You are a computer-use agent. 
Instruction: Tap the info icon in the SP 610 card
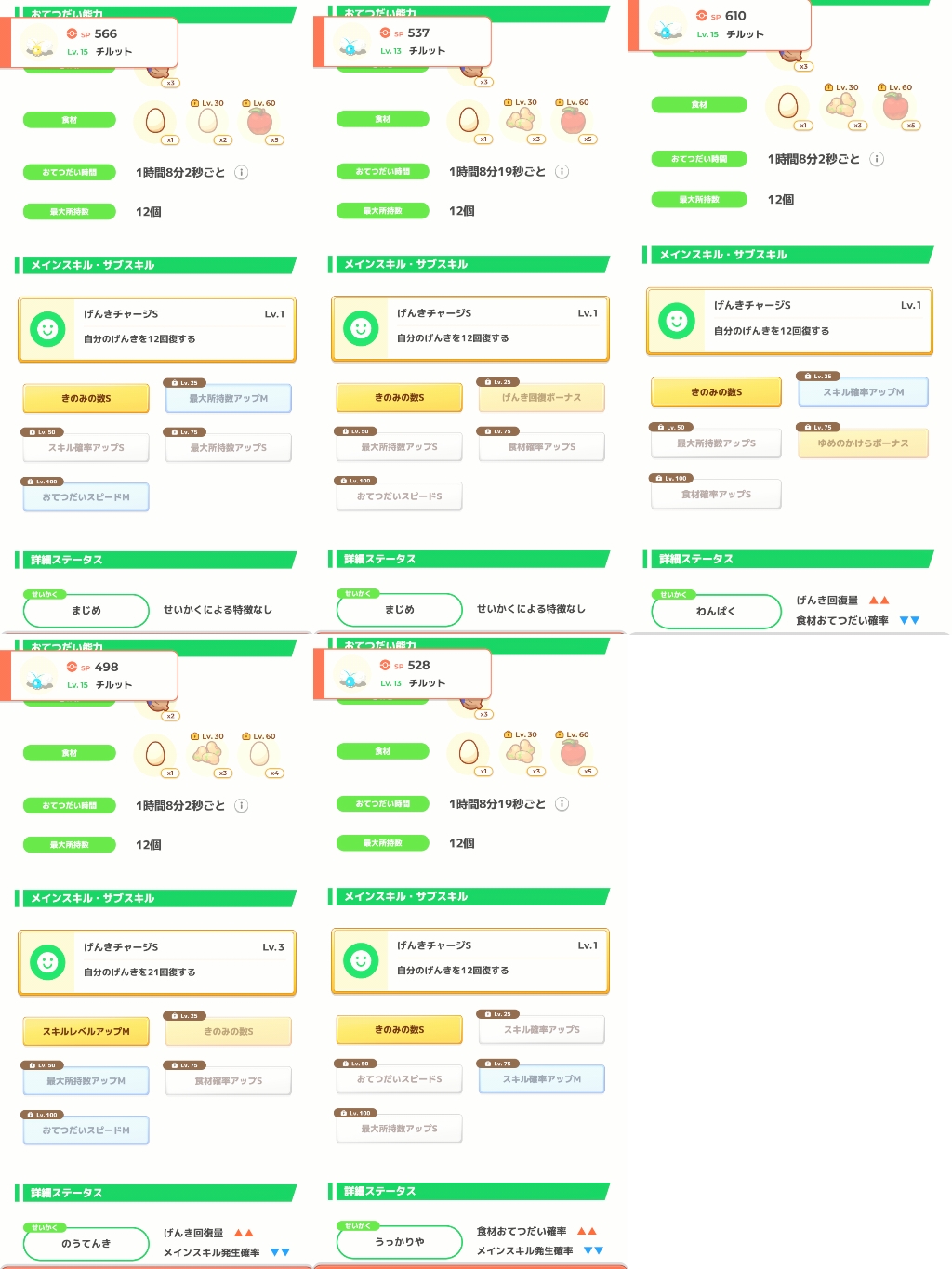coord(876,159)
